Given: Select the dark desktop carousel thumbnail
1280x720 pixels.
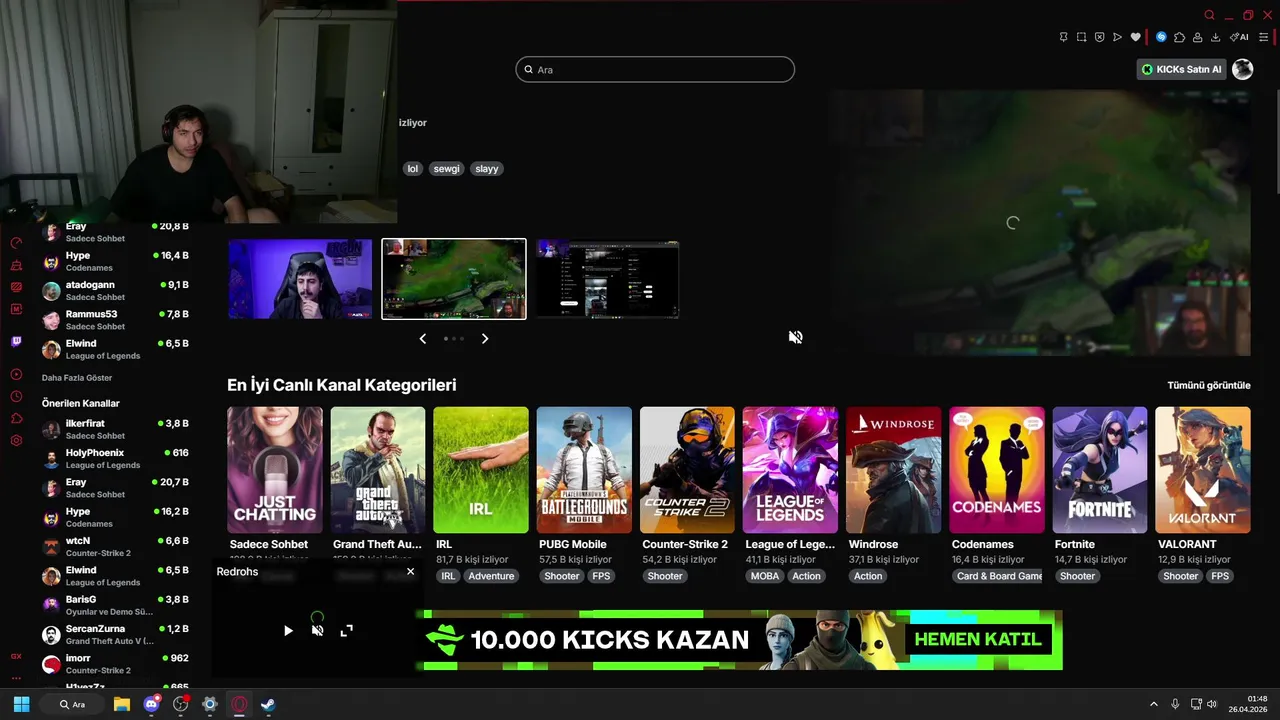Looking at the screenshot, I should pos(607,279).
